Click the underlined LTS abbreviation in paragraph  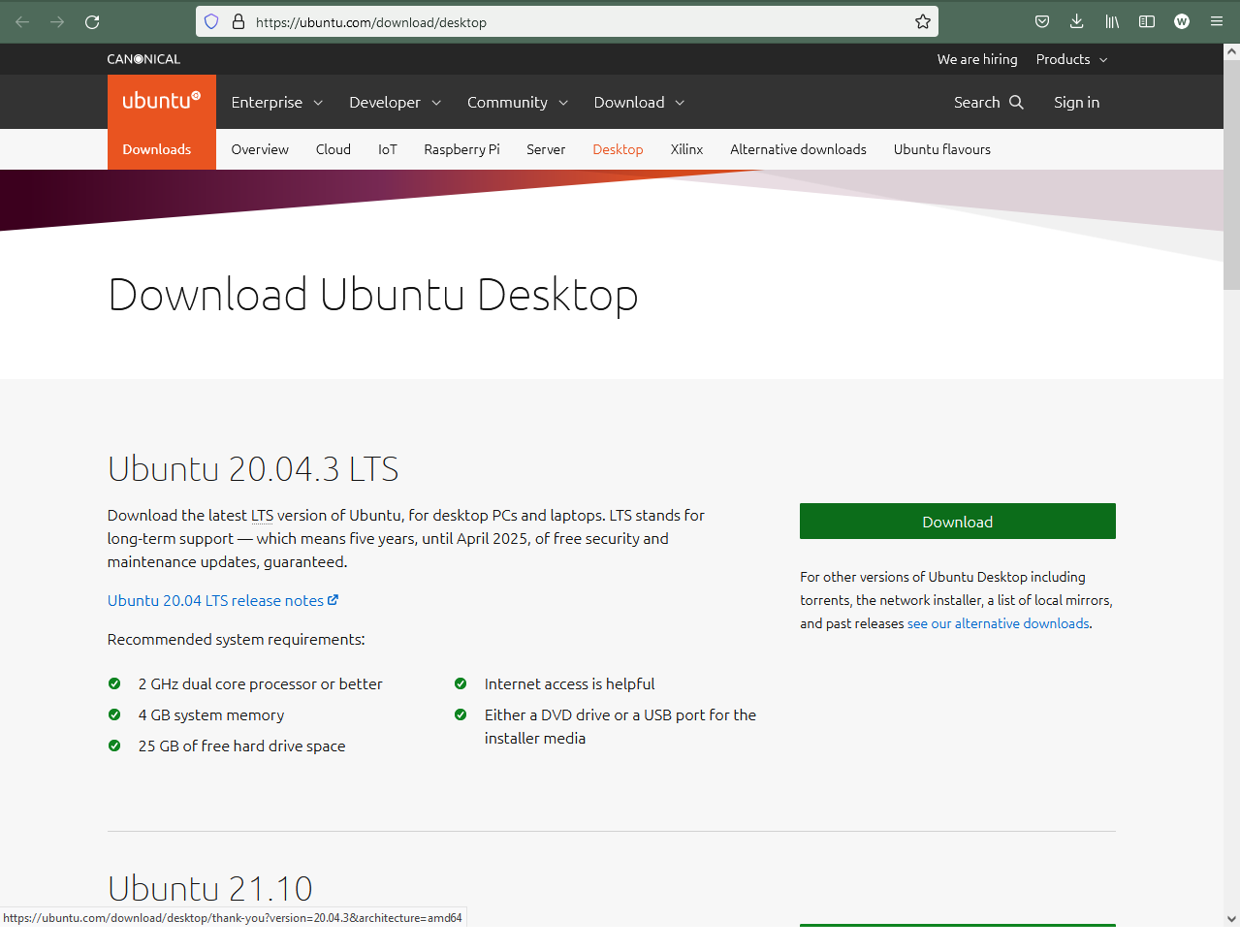[x=262, y=516]
